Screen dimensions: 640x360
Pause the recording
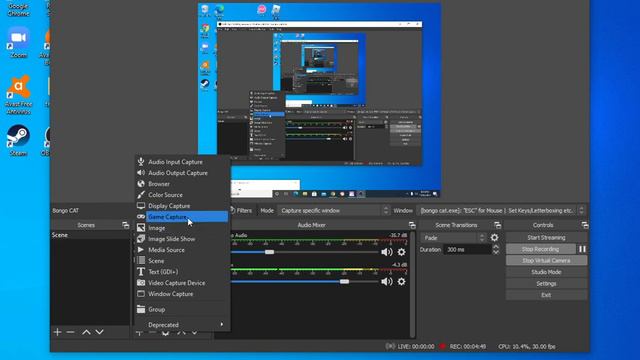coord(582,249)
